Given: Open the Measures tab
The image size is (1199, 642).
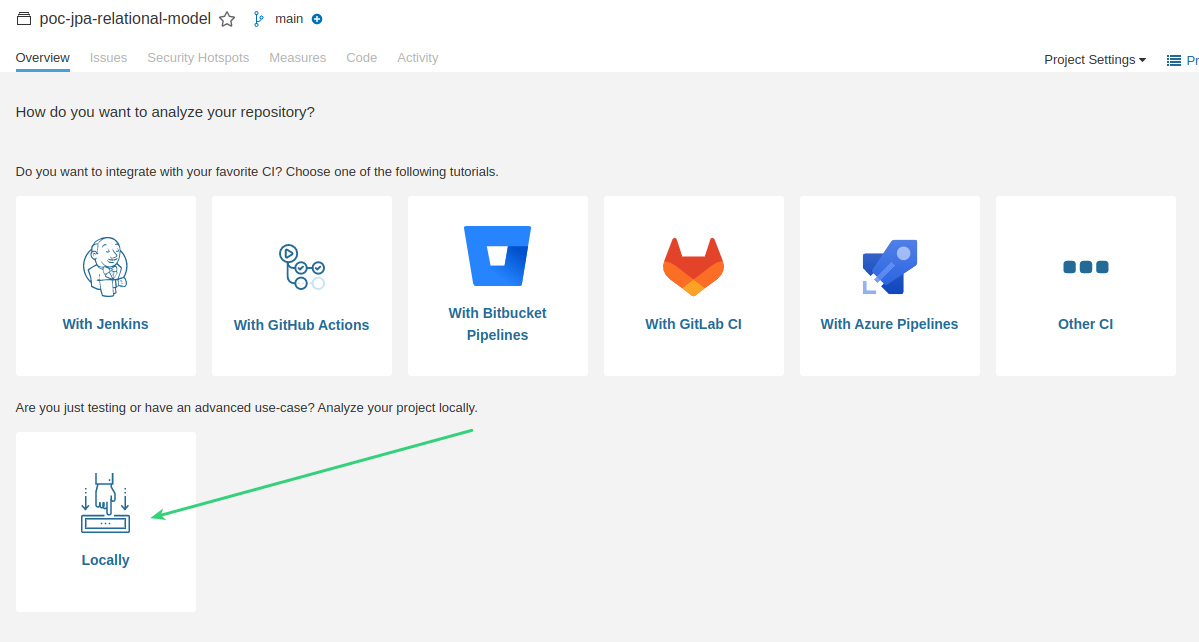Looking at the screenshot, I should [x=297, y=58].
